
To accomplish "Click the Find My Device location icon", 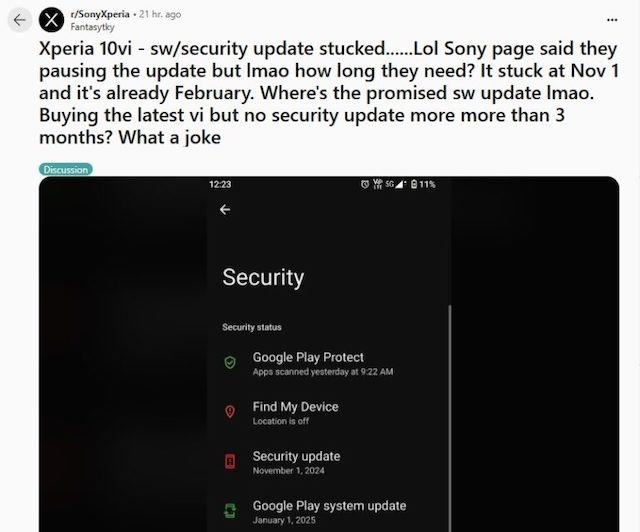I will tap(230, 411).
